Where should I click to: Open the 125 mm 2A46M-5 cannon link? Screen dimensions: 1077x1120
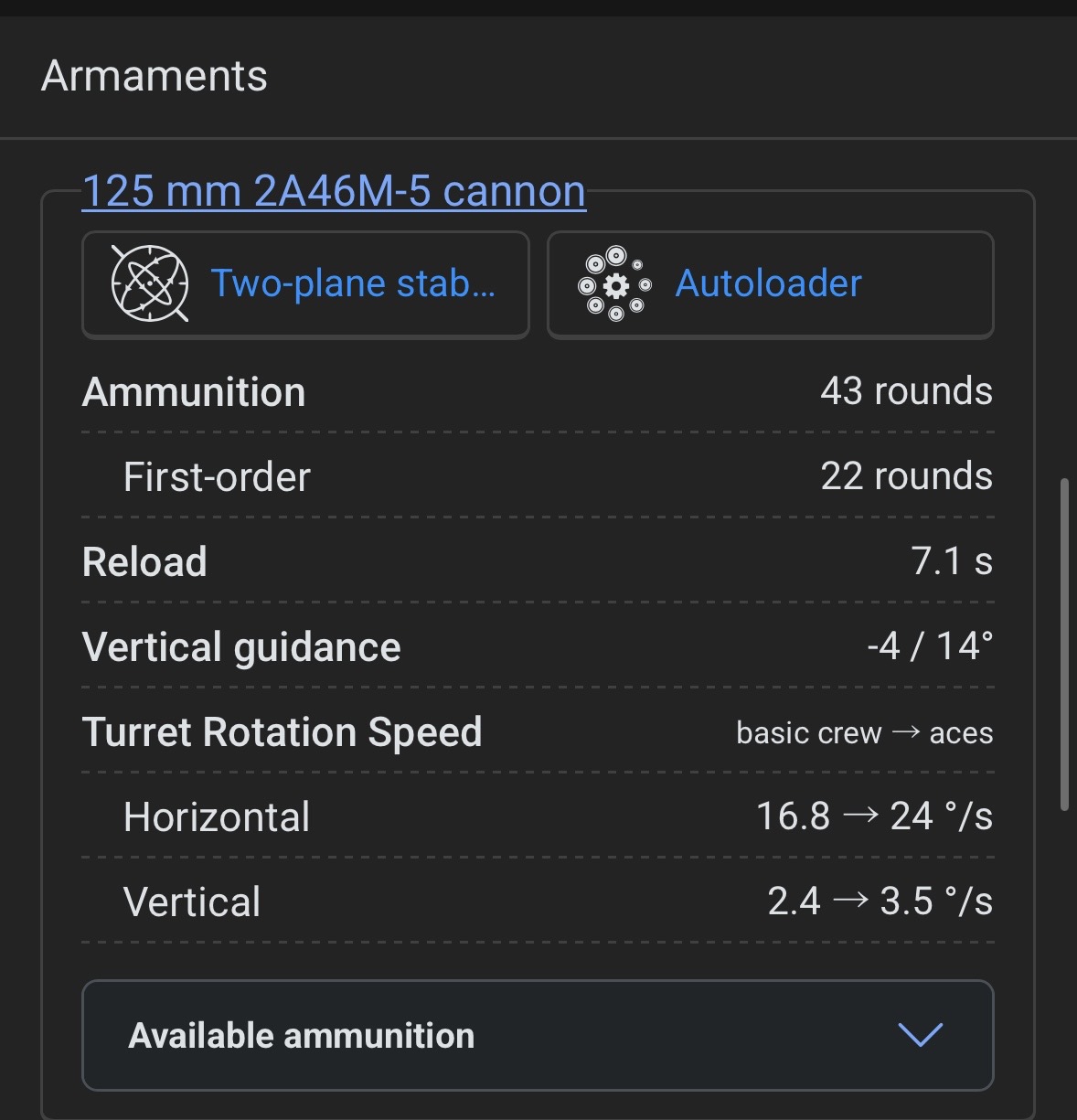[334, 191]
